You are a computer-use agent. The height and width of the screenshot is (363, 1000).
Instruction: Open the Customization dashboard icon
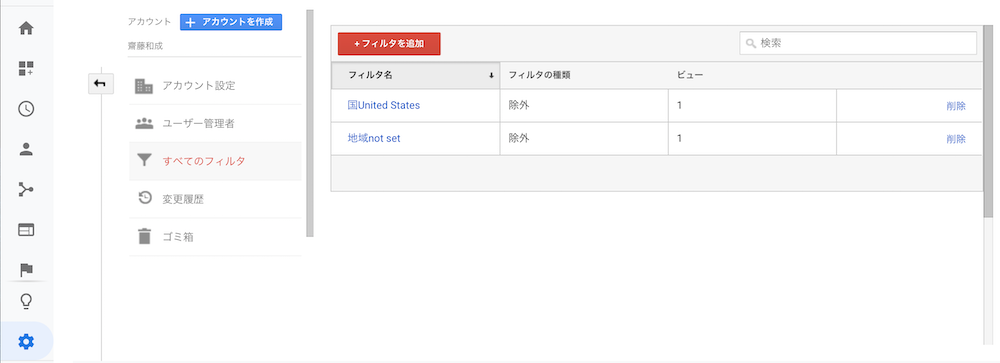coord(26,69)
